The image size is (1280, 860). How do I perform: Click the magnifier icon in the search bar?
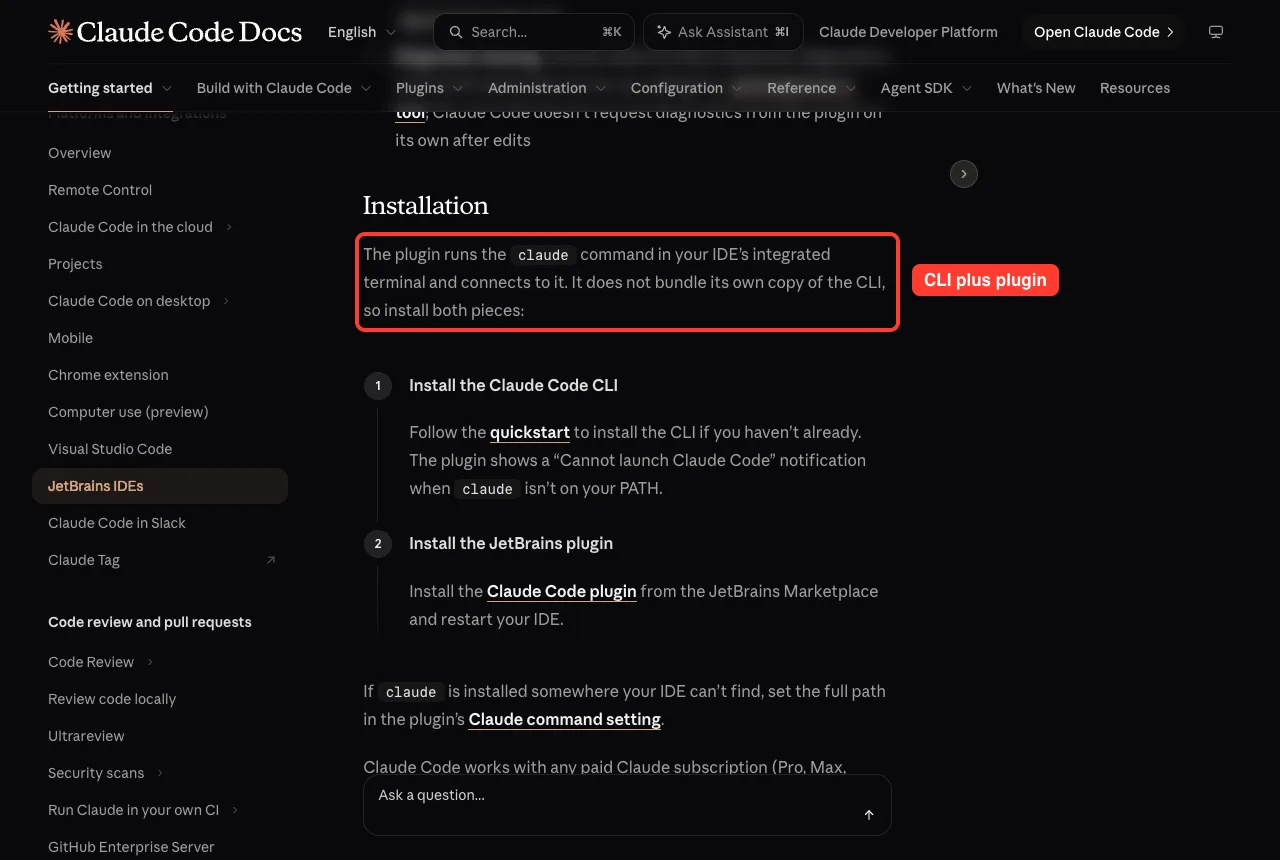tap(456, 32)
